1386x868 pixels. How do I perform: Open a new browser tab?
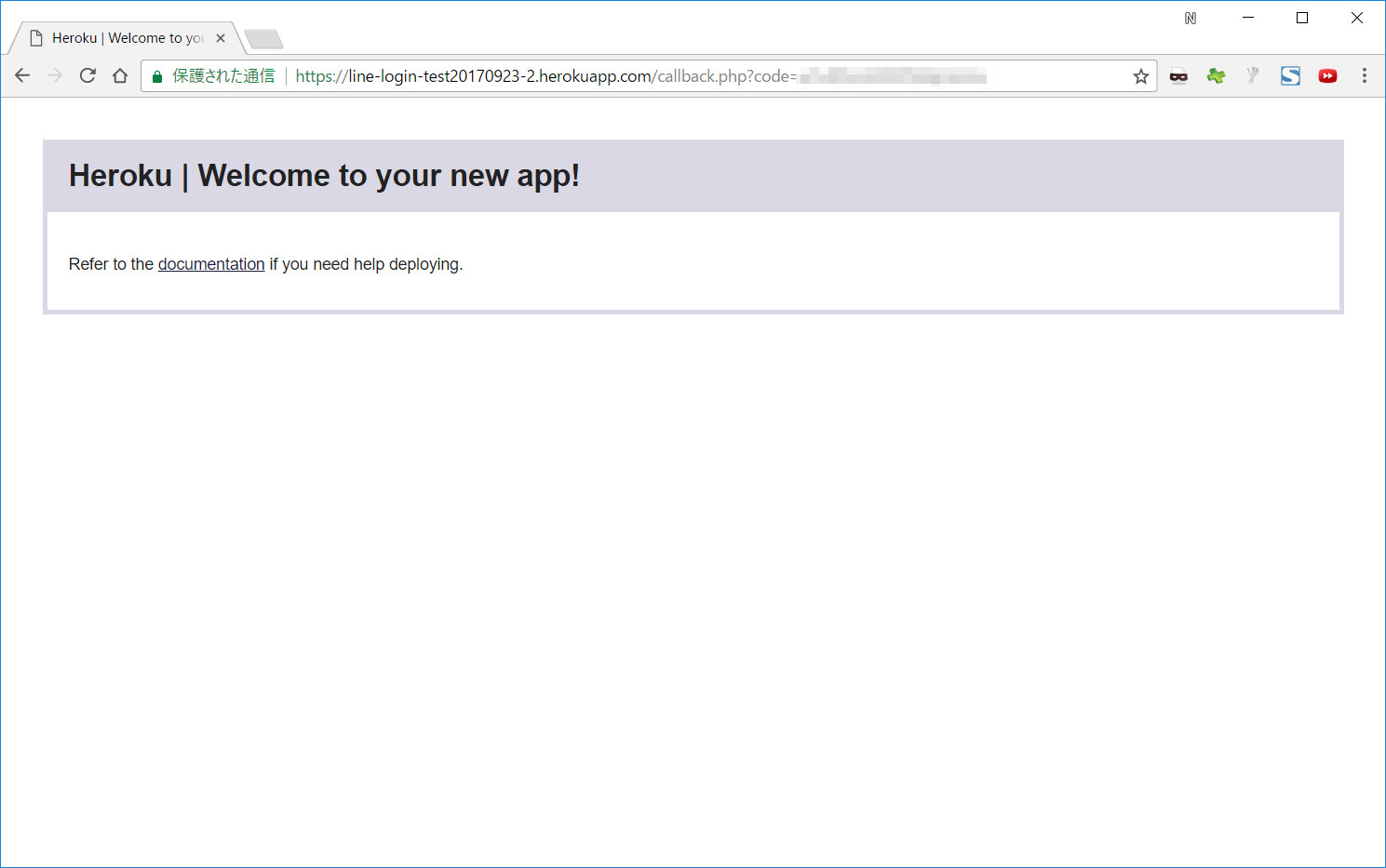click(x=263, y=39)
